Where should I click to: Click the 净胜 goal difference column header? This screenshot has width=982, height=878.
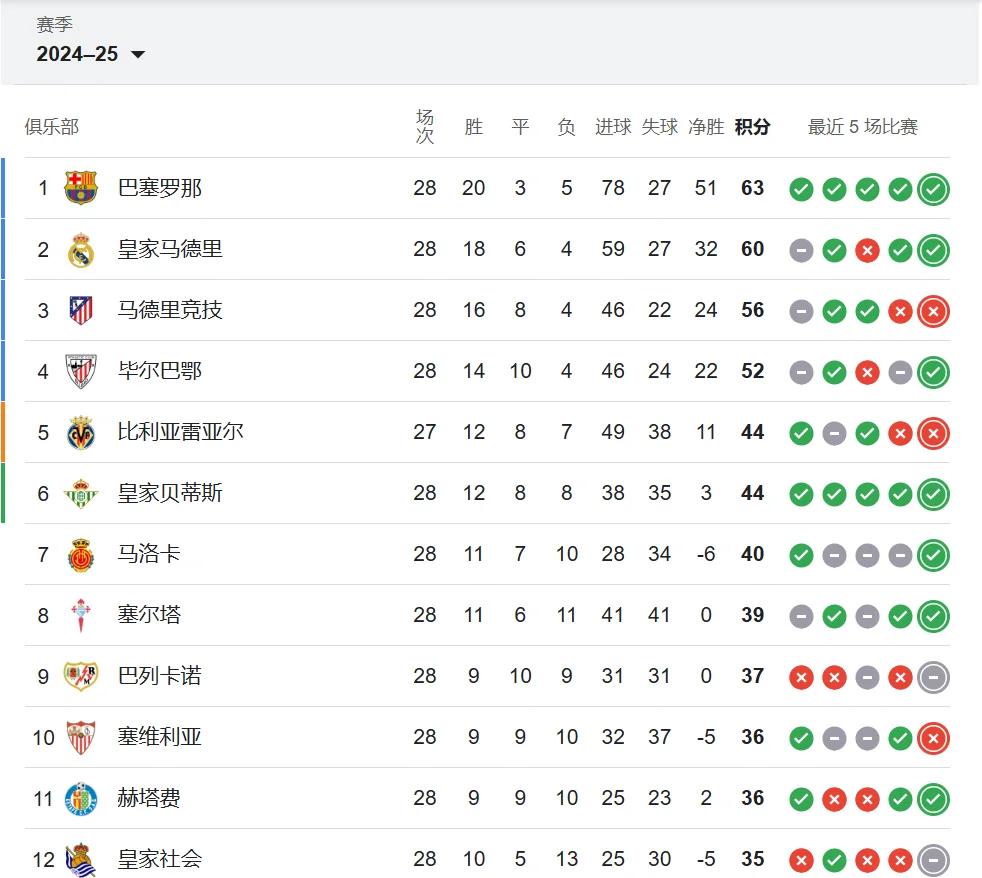706,127
